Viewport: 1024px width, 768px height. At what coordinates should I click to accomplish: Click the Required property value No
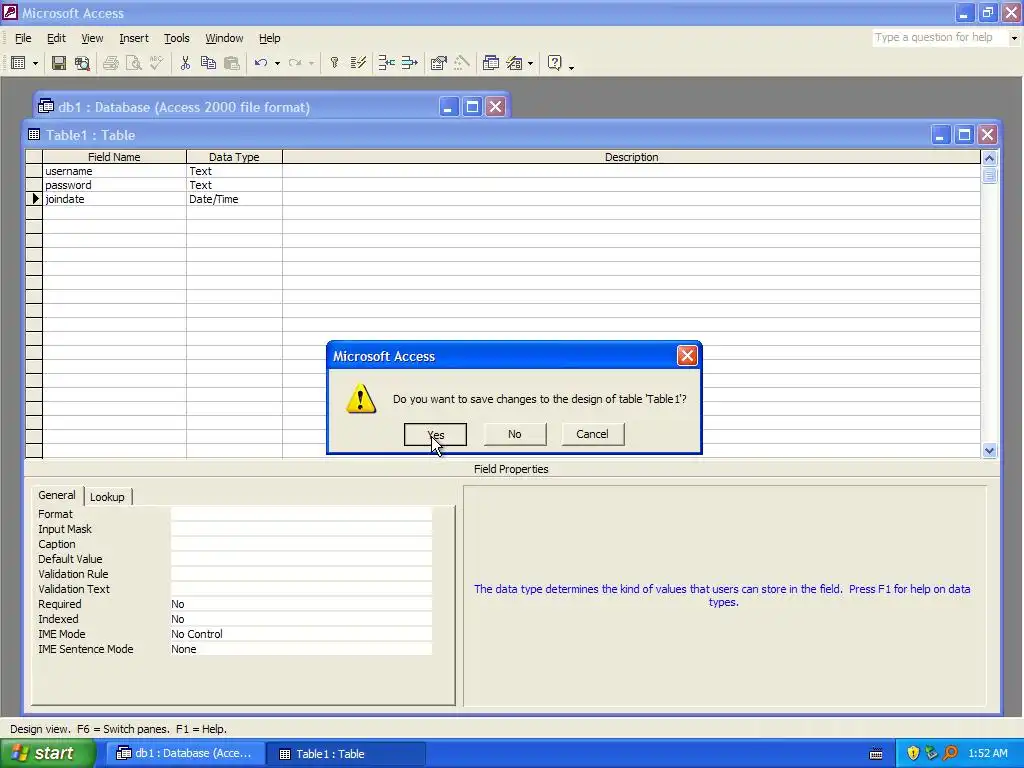coord(301,604)
